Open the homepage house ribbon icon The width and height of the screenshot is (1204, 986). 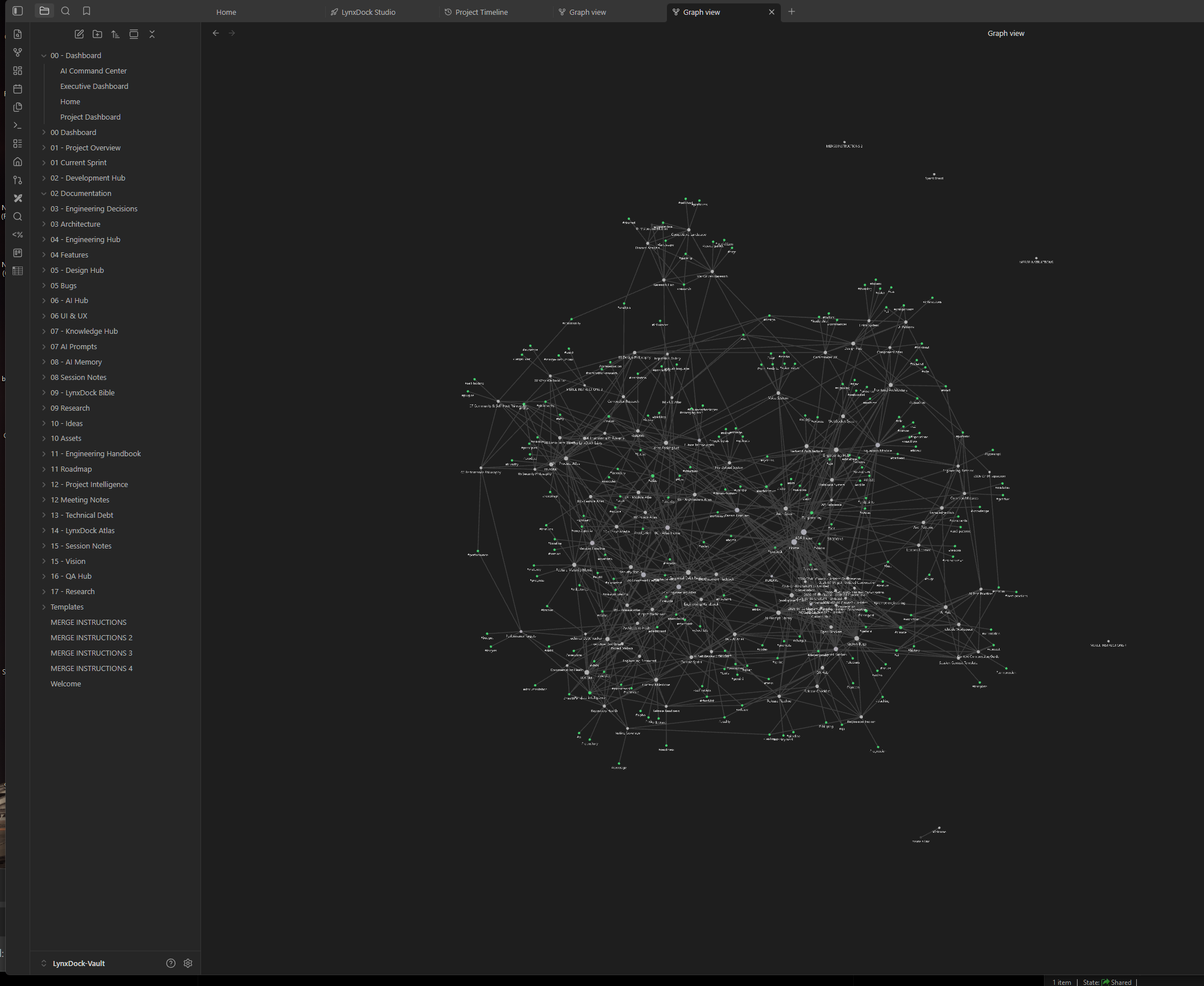[18, 162]
